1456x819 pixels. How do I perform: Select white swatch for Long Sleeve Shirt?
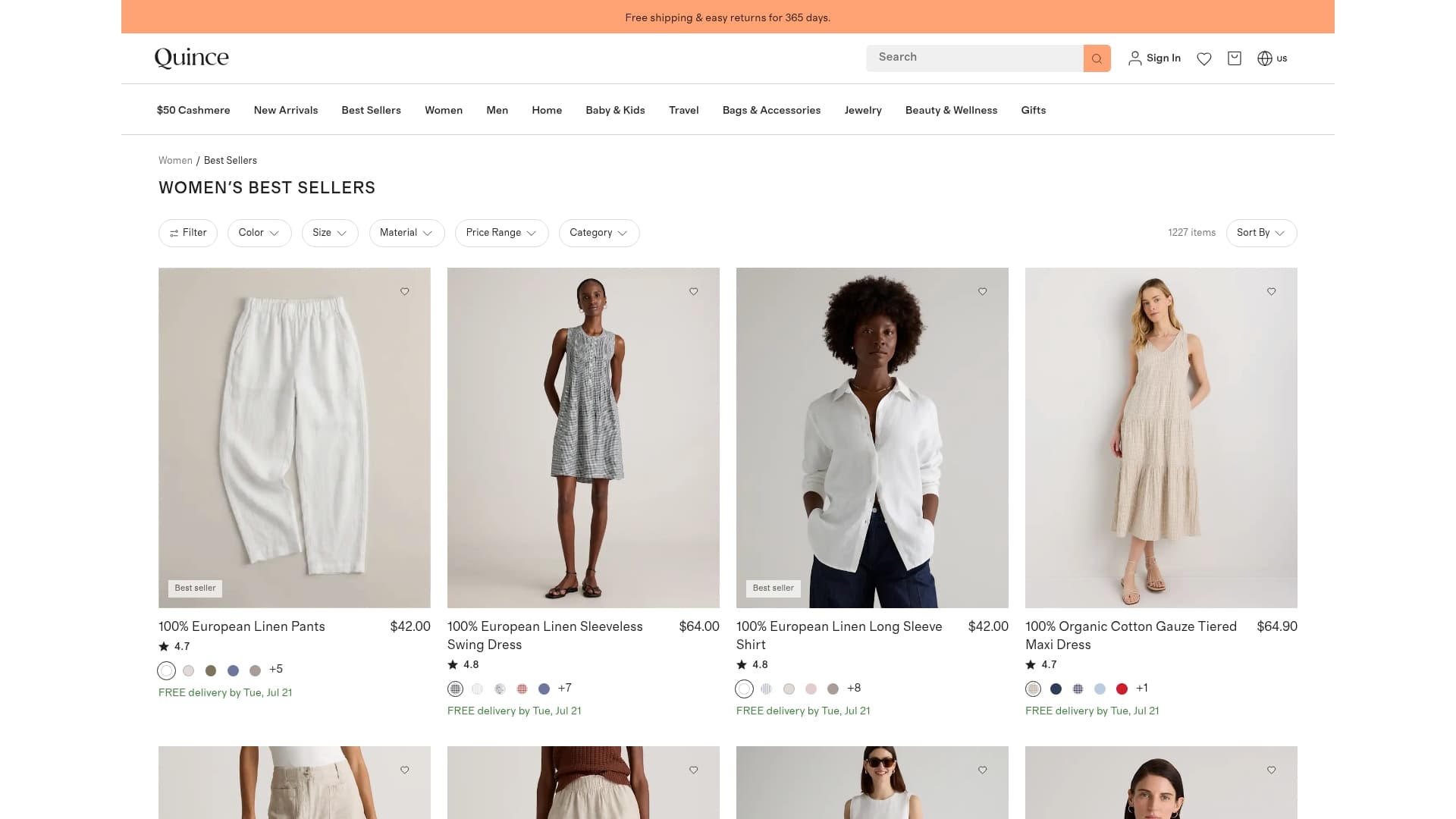(744, 689)
